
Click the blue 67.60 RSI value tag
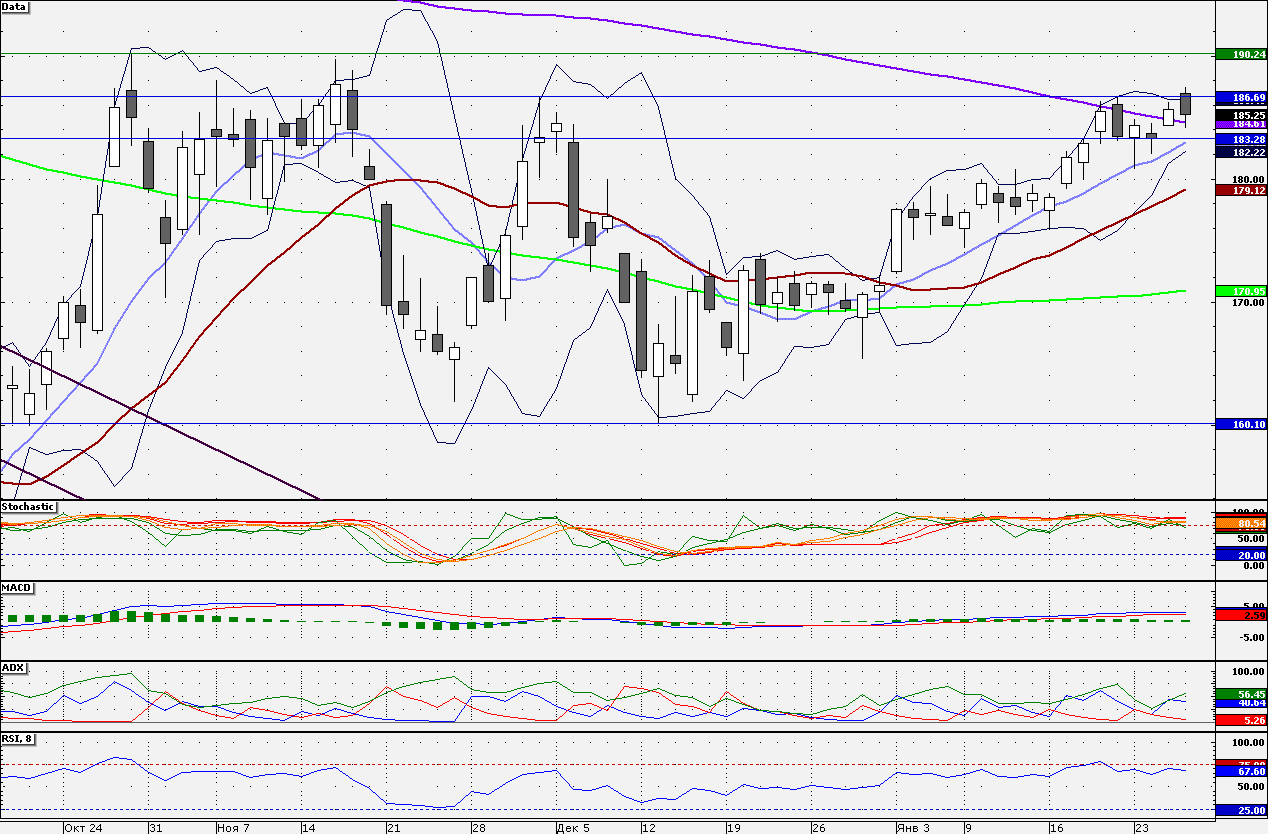1241,771
